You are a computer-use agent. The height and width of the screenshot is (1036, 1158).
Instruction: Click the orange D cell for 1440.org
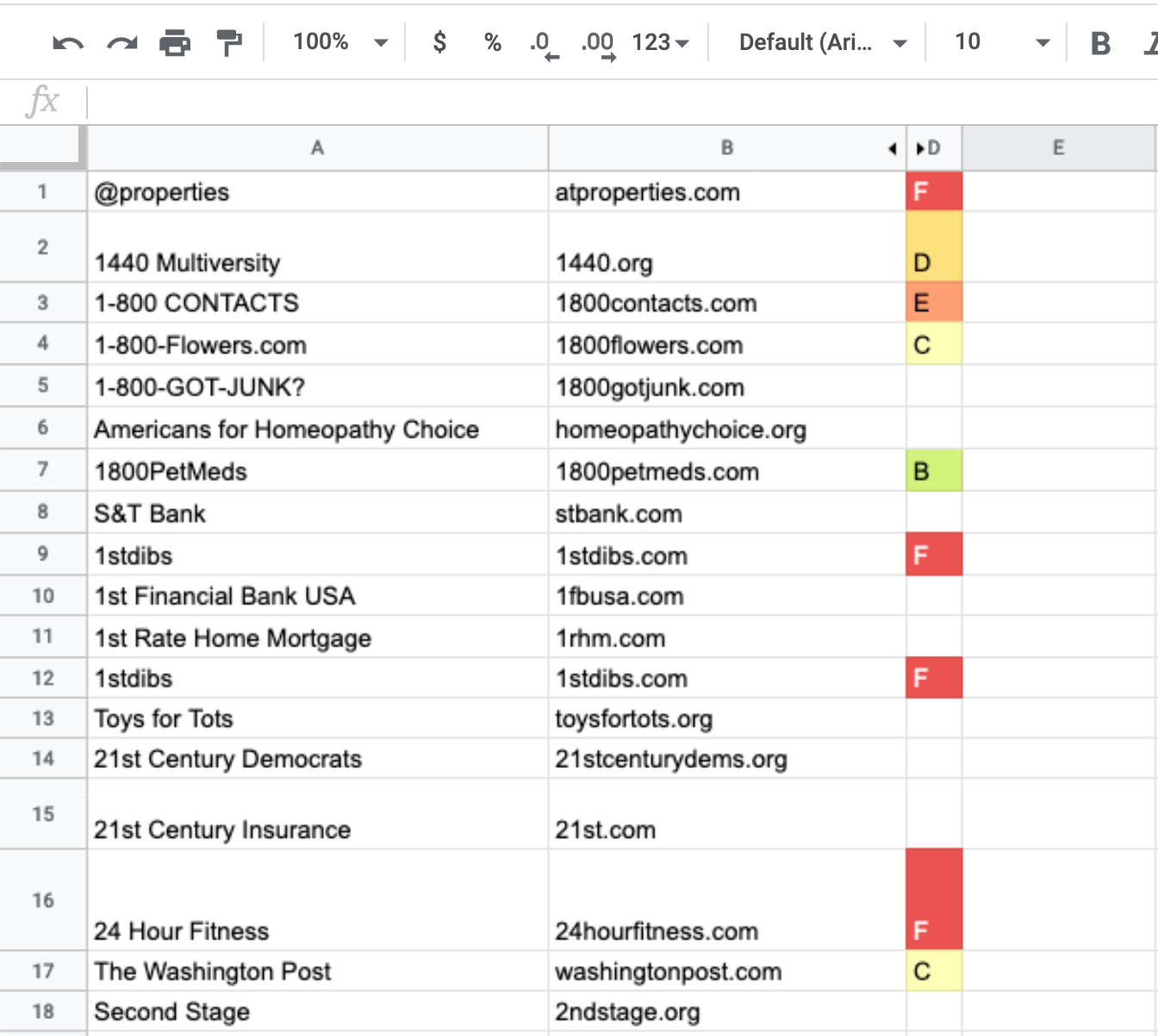tap(934, 247)
